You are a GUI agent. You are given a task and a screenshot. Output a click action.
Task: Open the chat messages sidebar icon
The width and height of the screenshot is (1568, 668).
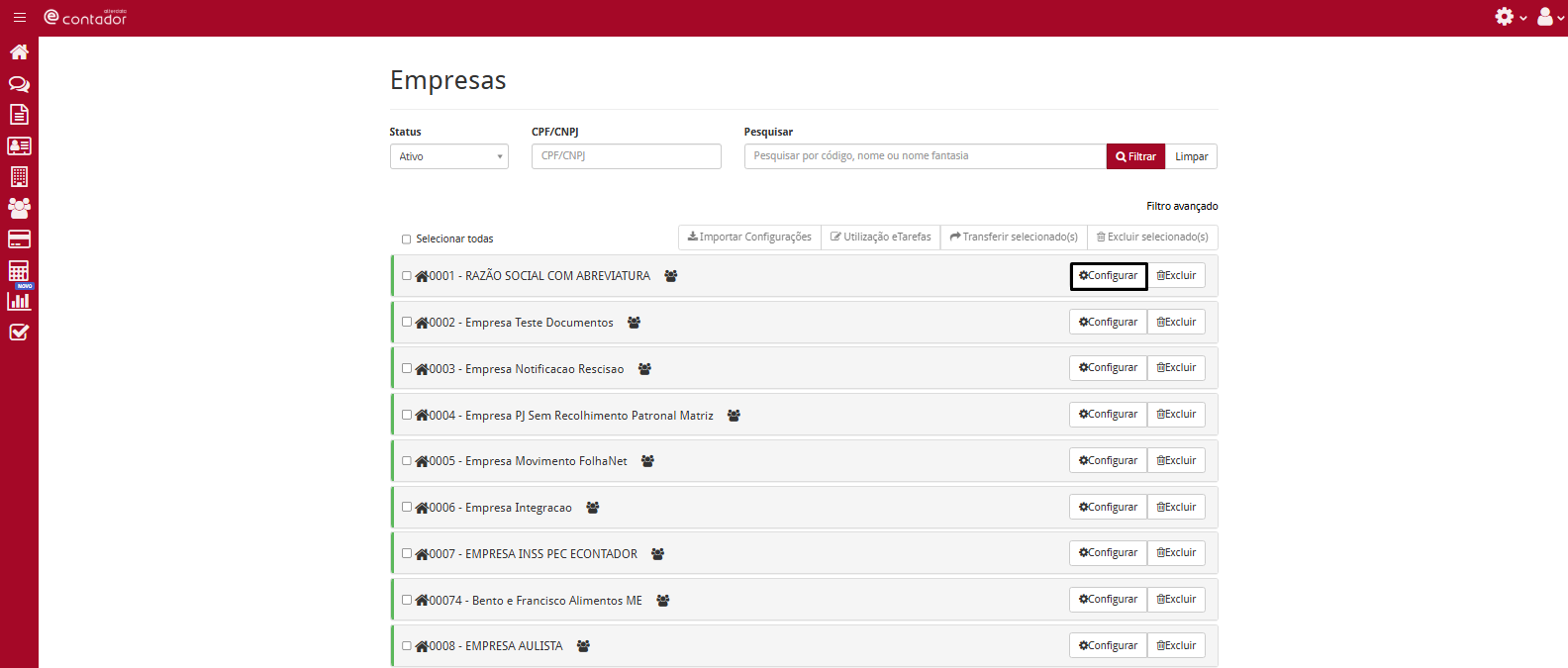coord(19,84)
